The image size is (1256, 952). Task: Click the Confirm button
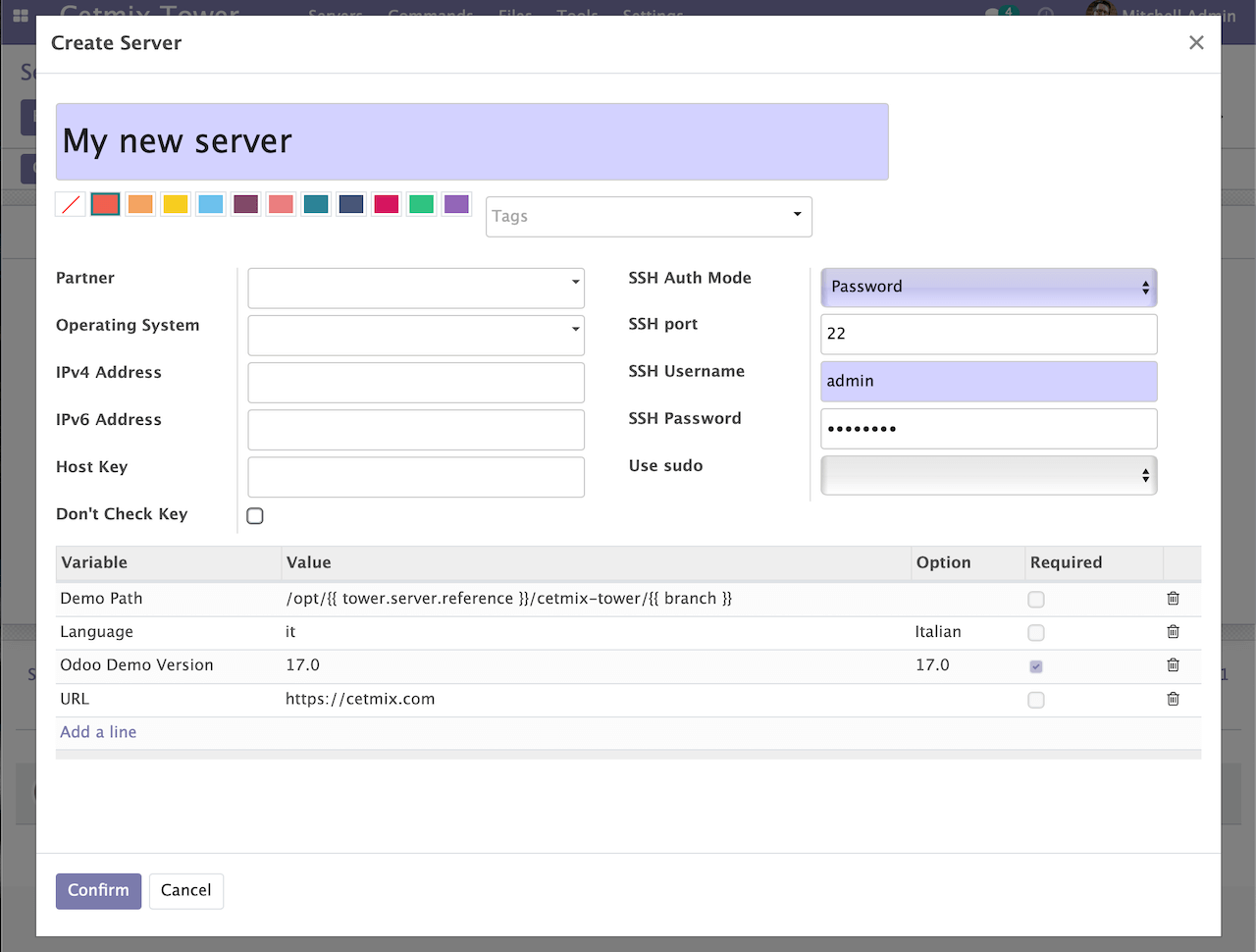[98, 891]
